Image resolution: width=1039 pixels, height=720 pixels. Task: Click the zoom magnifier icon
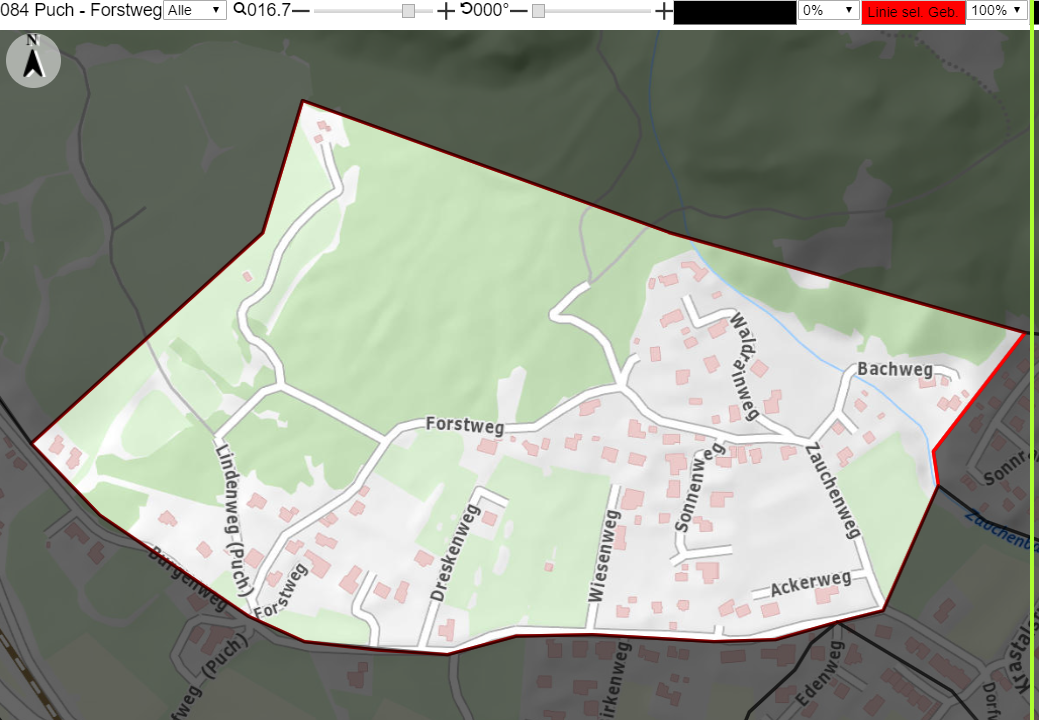click(240, 9)
